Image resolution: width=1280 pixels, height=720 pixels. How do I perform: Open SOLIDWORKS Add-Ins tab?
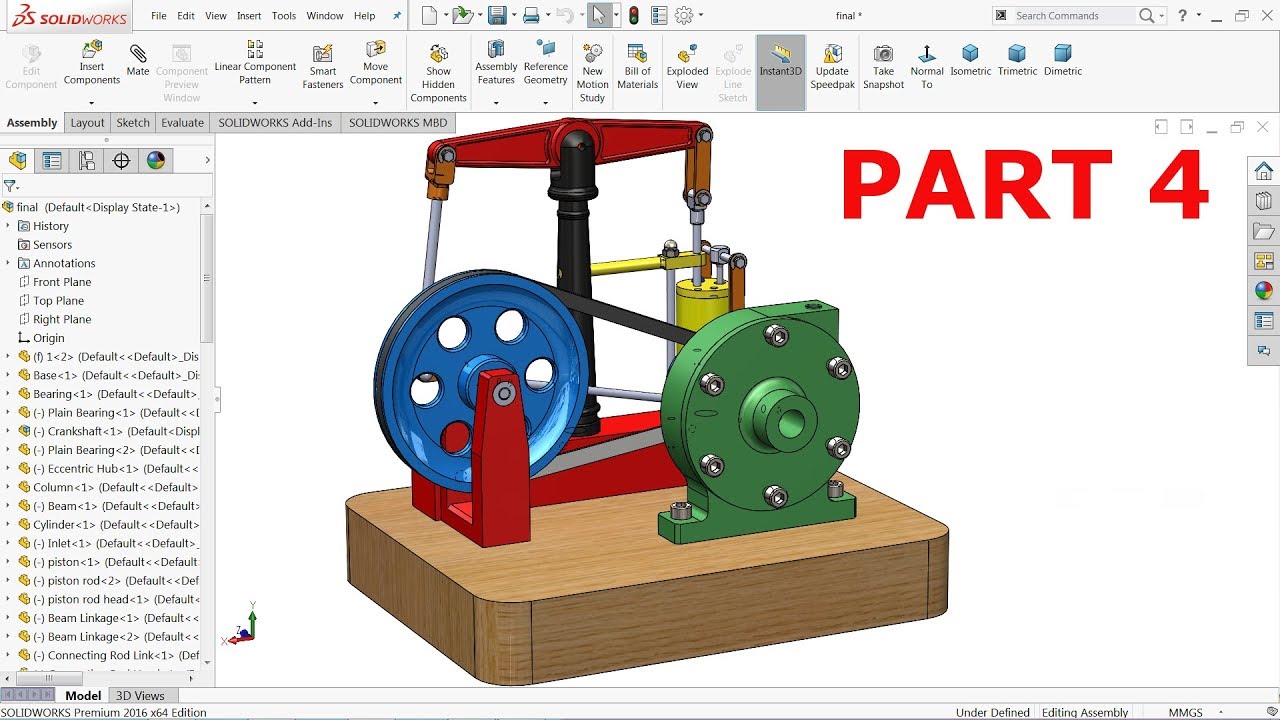click(275, 123)
